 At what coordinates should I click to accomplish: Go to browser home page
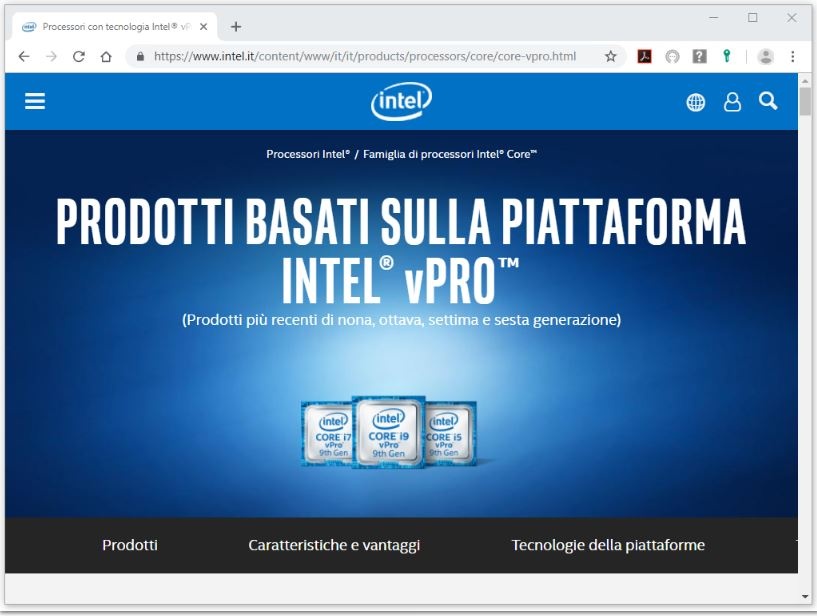click(x=106, y=57)
